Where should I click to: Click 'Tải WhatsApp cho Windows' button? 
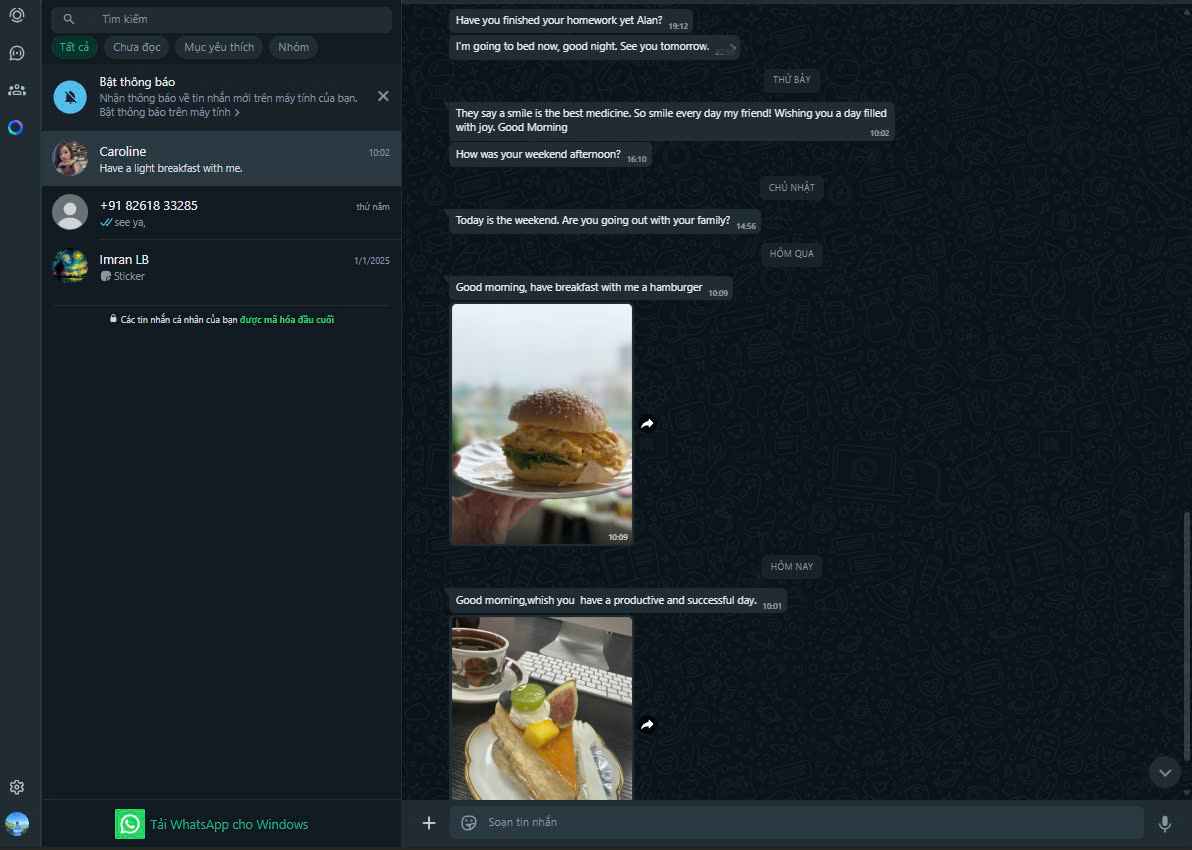click(x=212, y=824)
